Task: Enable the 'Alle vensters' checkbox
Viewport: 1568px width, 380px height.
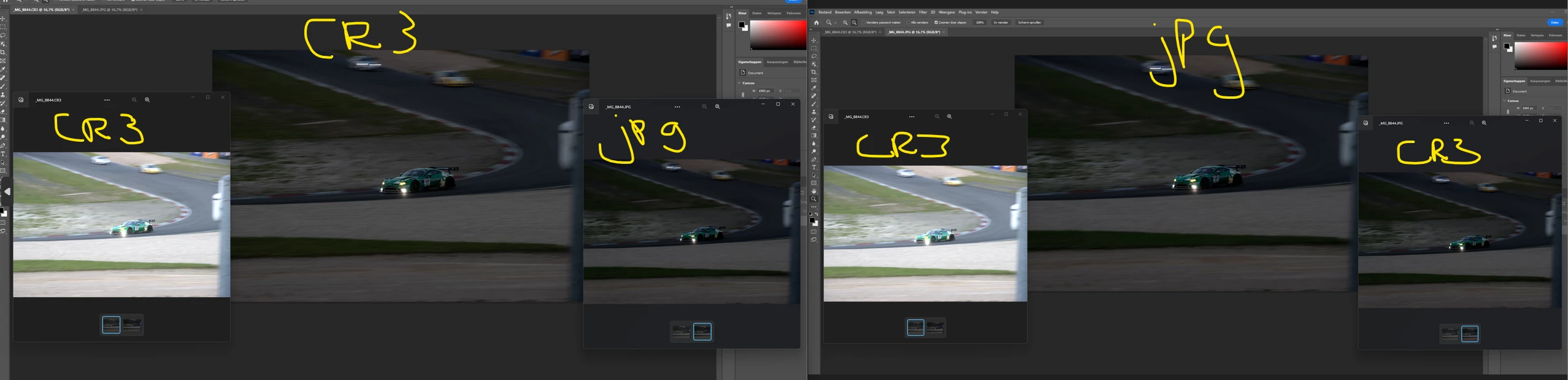Action: 908,23
